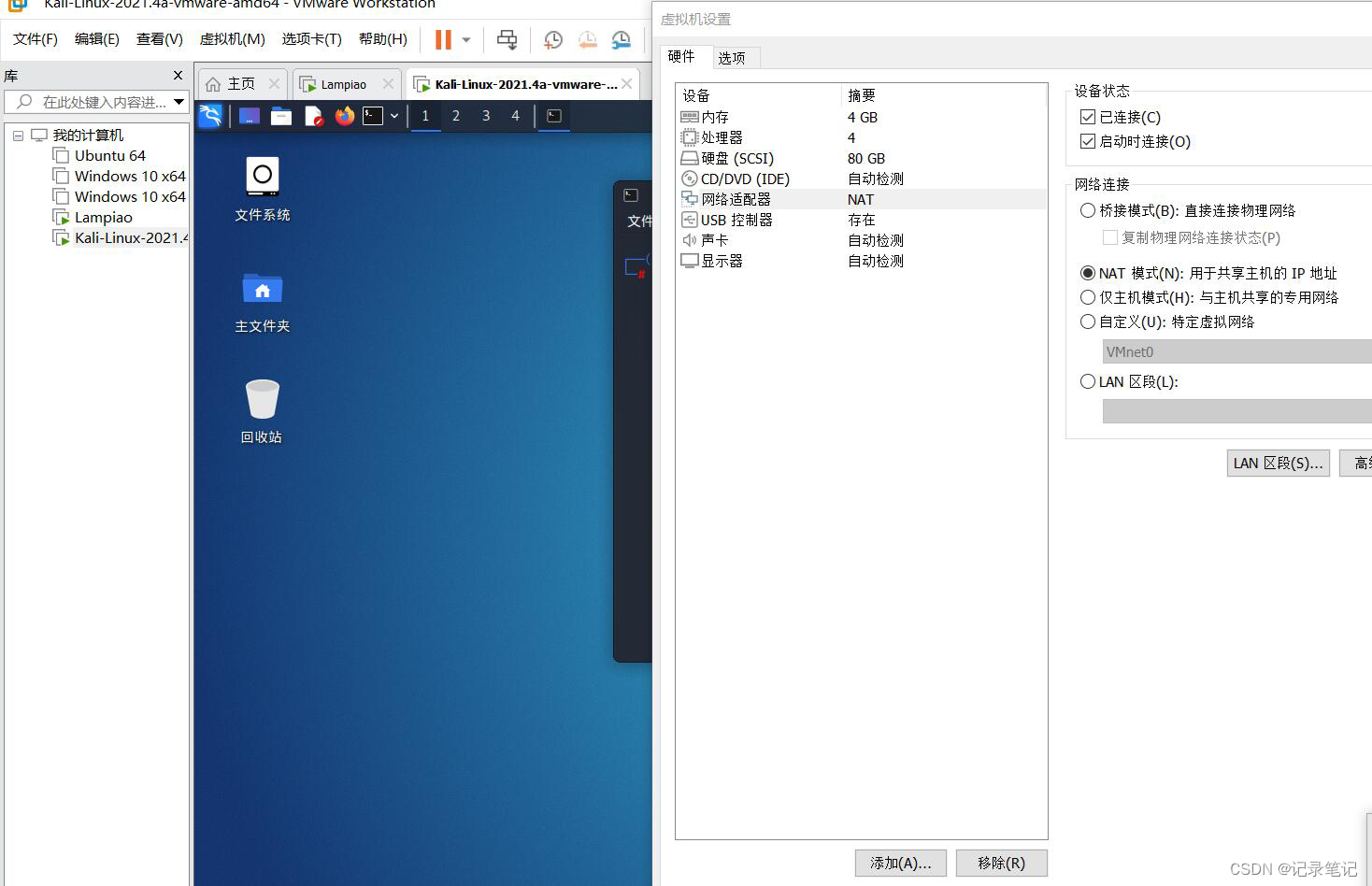The image size is (1372, 886).
Task: Expand the Kali terminal launcher dropdown arrow
Action: (394, 116)
